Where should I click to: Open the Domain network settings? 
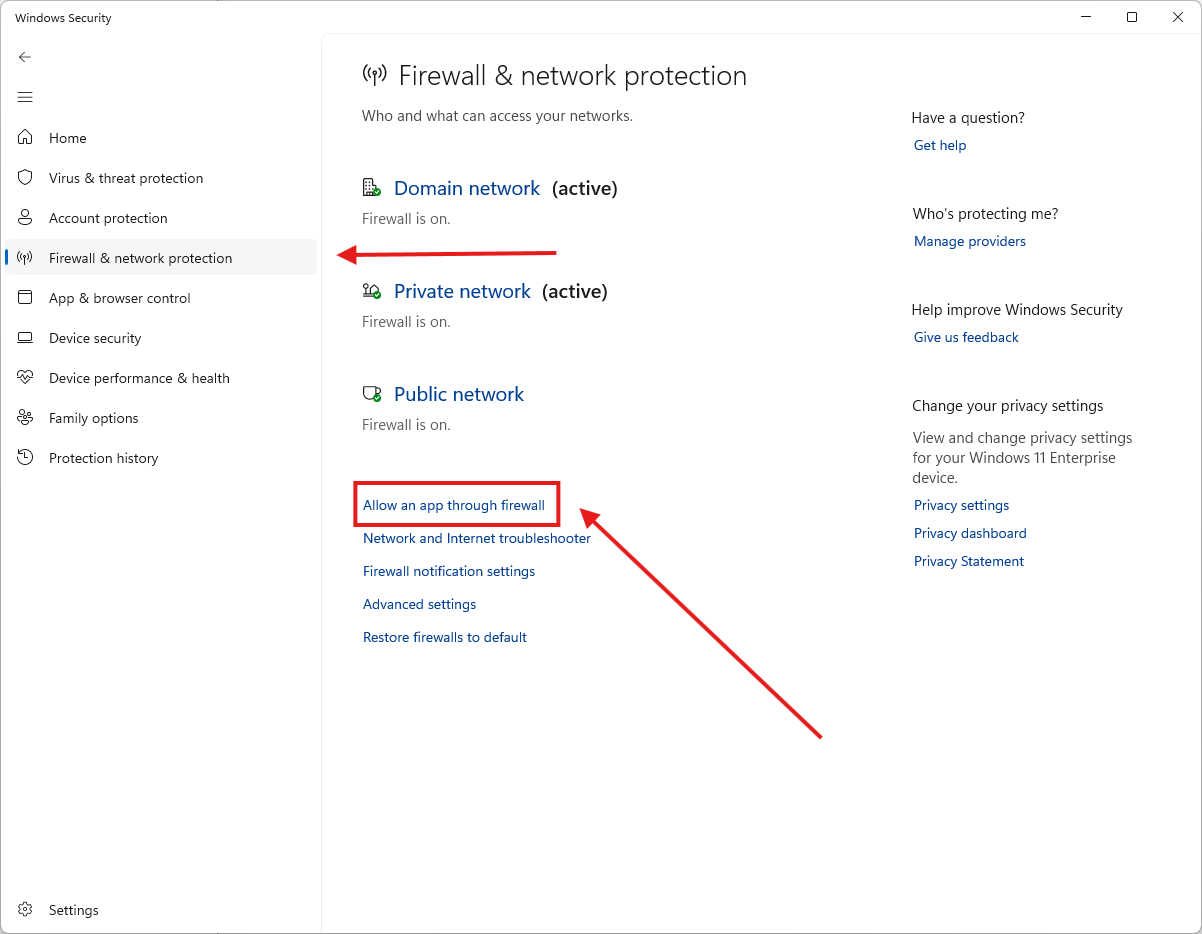pyautogui.click(x=467, y=188)
